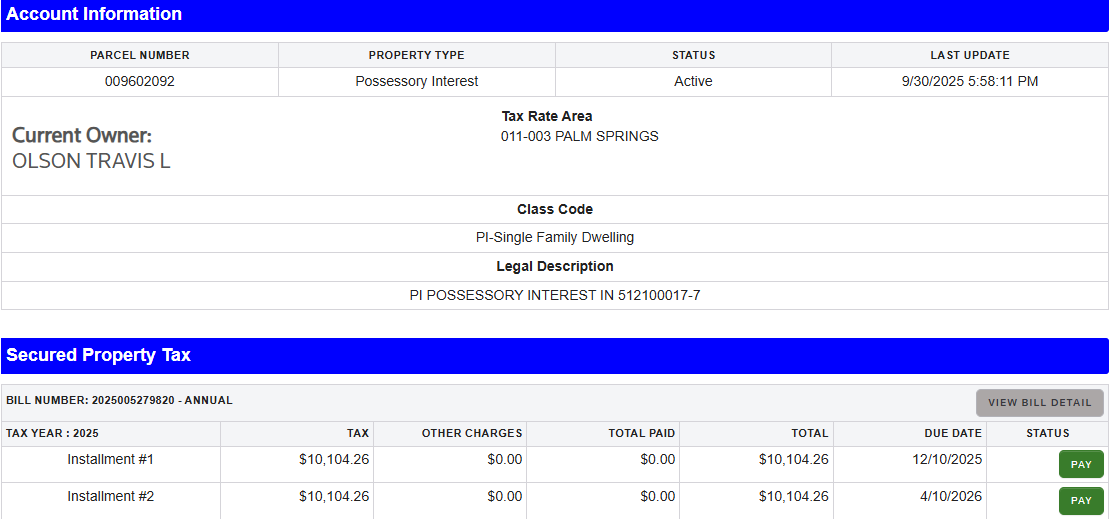Screen dimensions: 1110x519
Task: Click the Tax Year : 2025 label
Action: [52, 434]
